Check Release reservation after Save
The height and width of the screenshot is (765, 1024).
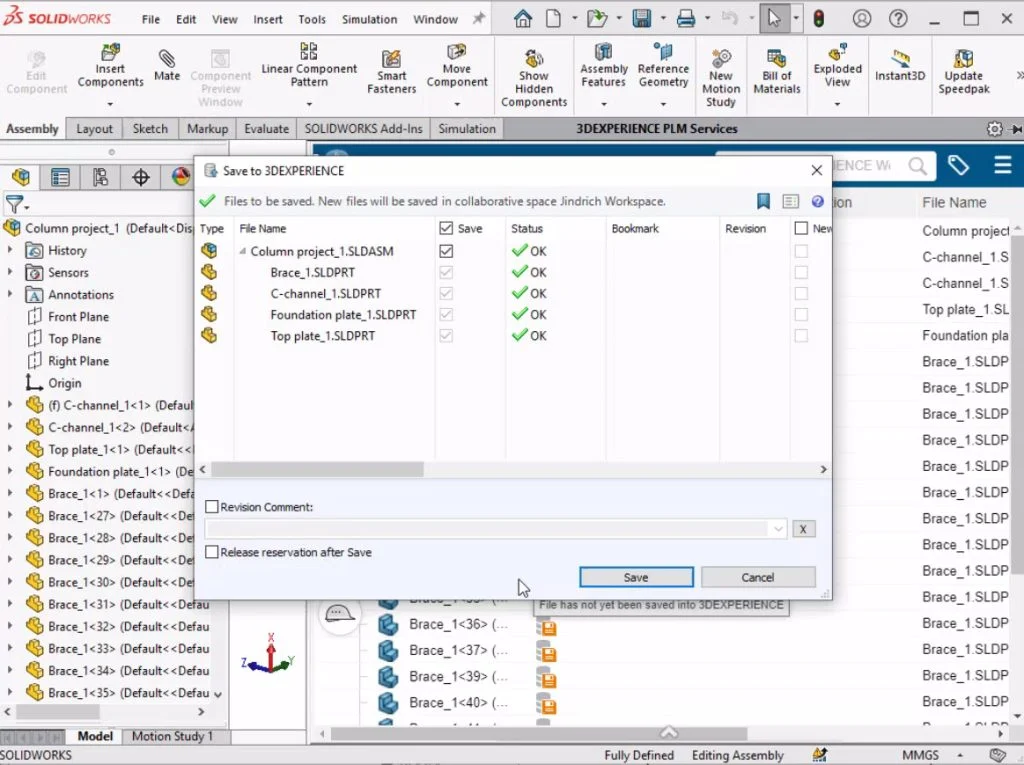click(x=212, y=552)
